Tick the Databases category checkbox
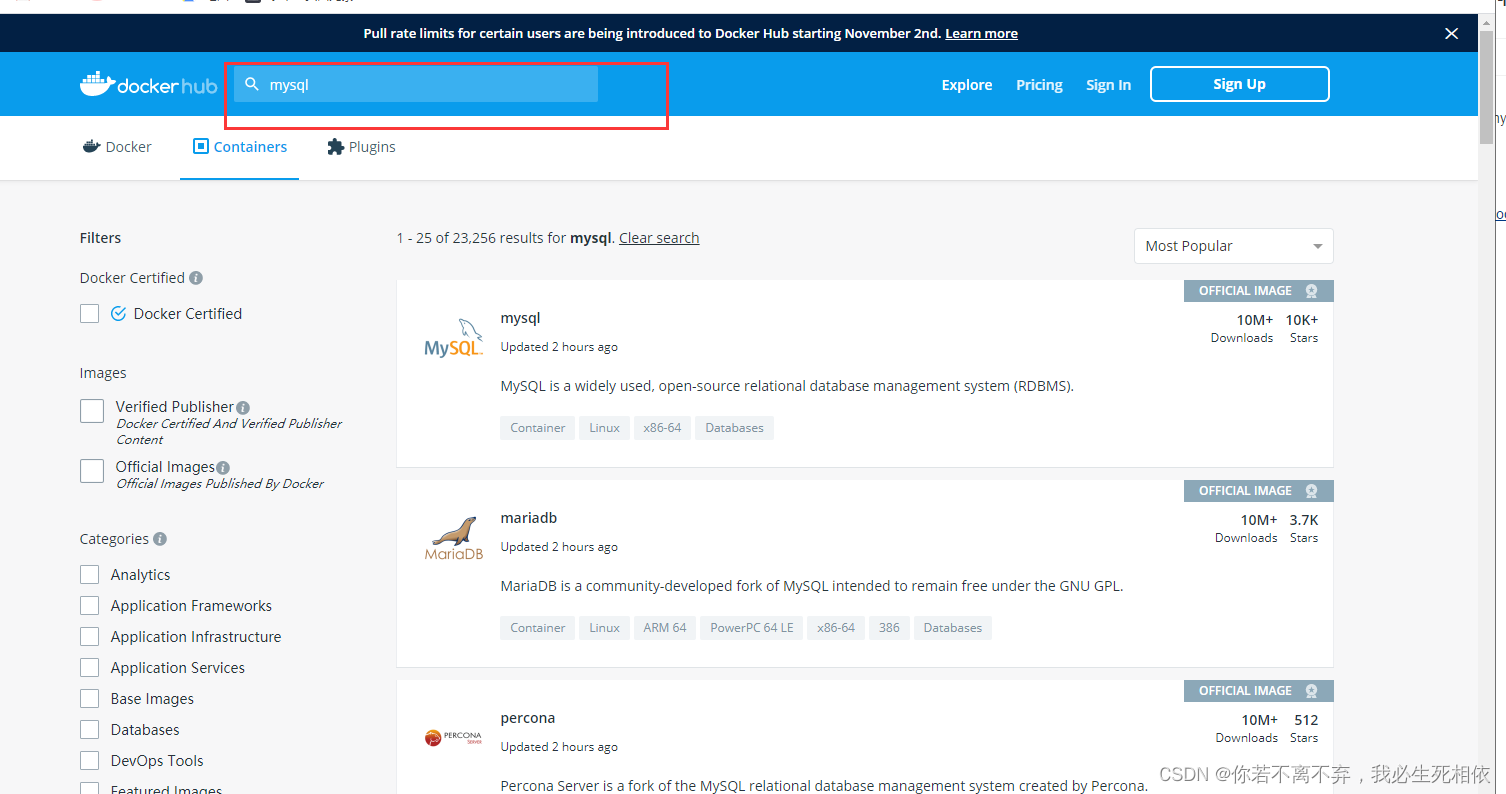 click(90, 729)
